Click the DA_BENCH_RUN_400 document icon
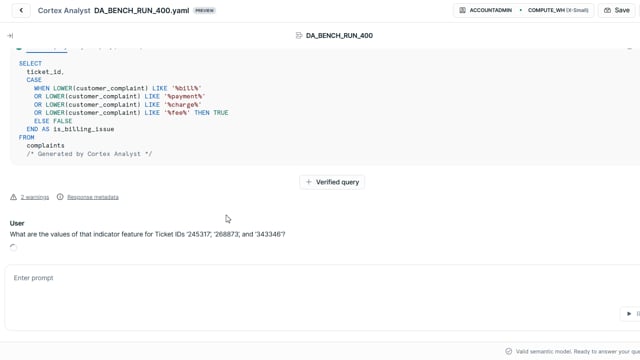 299,36
